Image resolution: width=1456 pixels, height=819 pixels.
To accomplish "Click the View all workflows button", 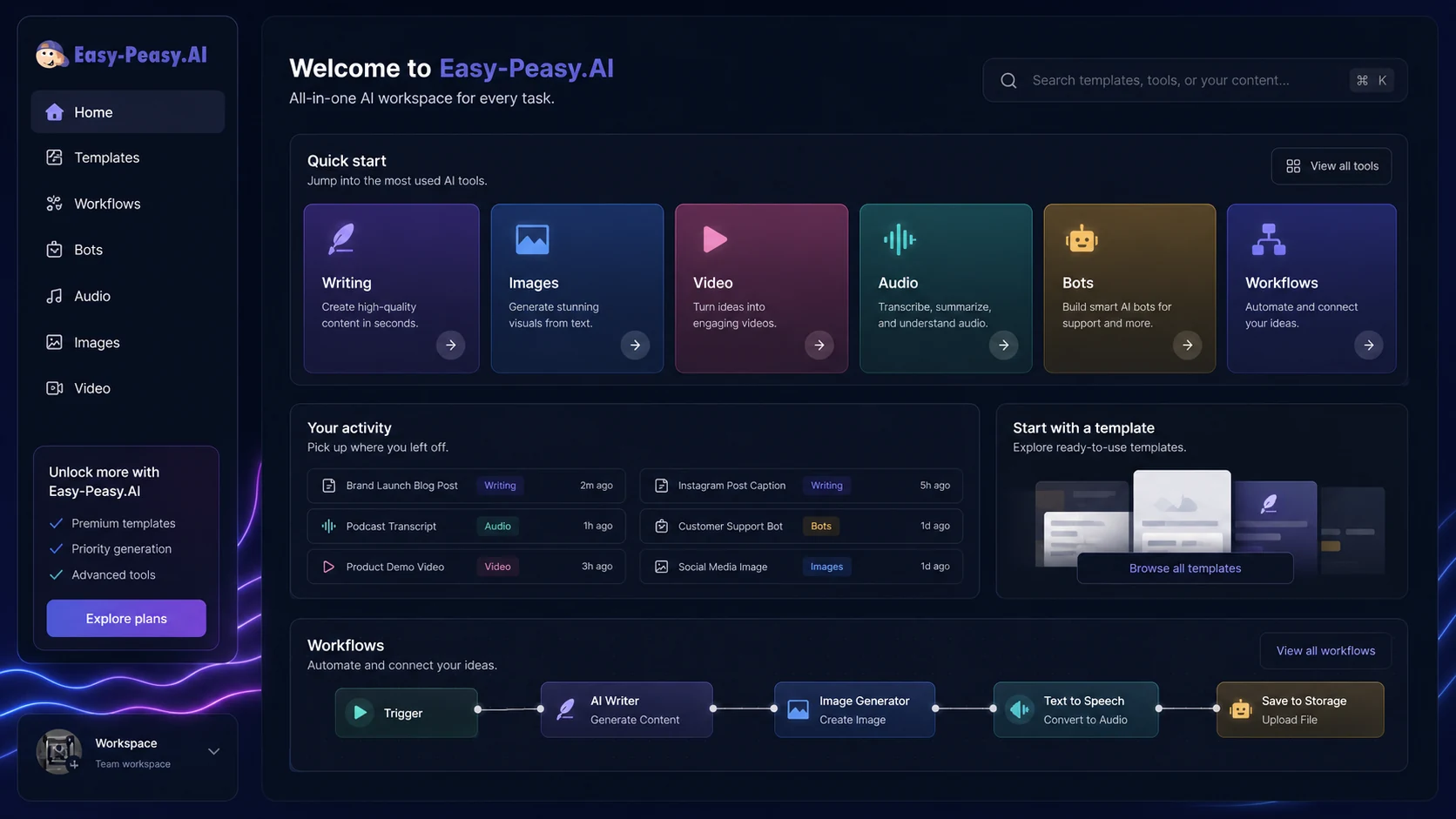I will point(1325,651).
